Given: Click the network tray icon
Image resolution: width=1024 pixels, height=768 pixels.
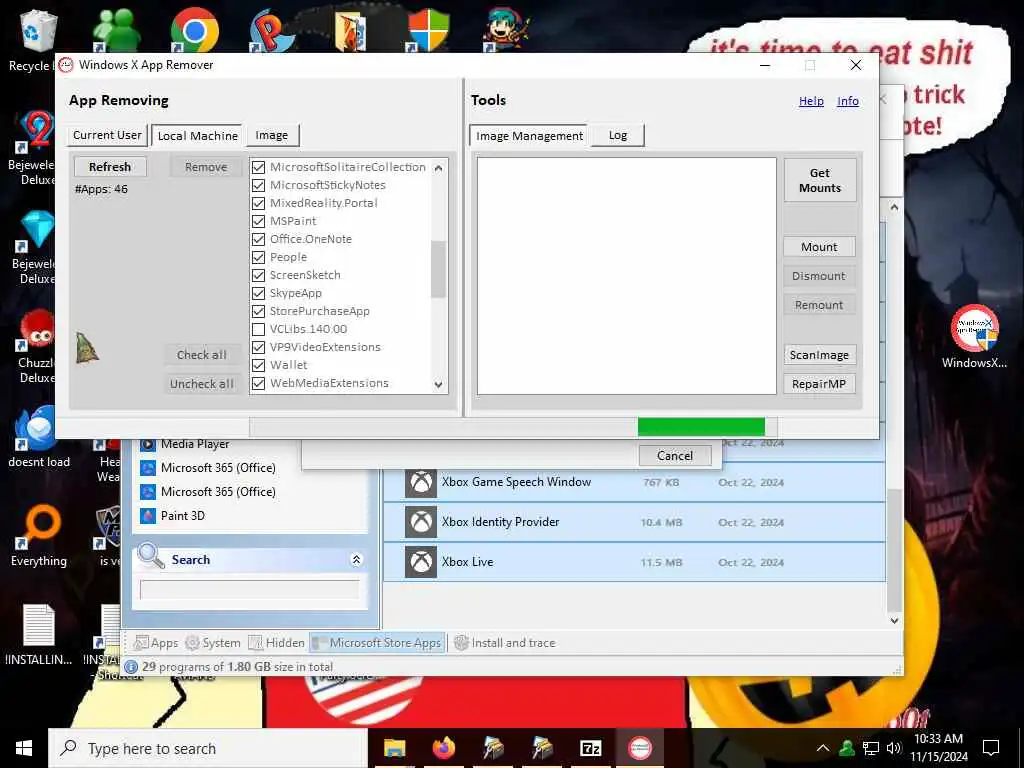Looking at the screenshot, I should pyautogui.click(x=871, y=748).
